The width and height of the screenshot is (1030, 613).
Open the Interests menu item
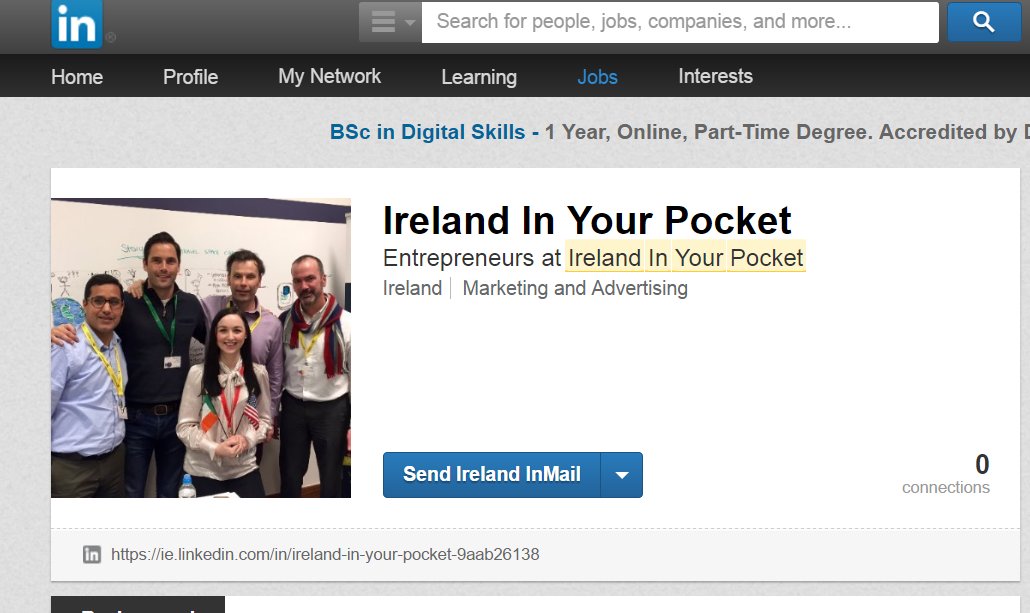pyautogui.click(x=715, y=76)
